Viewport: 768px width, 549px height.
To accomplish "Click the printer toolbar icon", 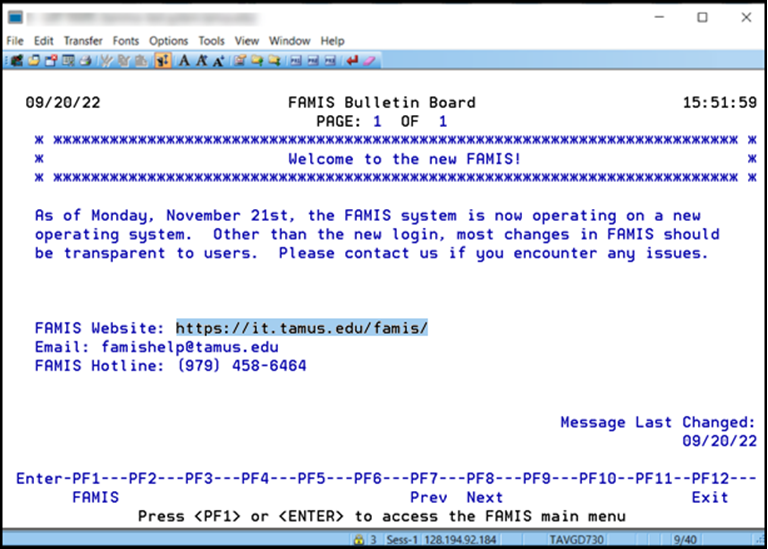I will click(85, 61).
